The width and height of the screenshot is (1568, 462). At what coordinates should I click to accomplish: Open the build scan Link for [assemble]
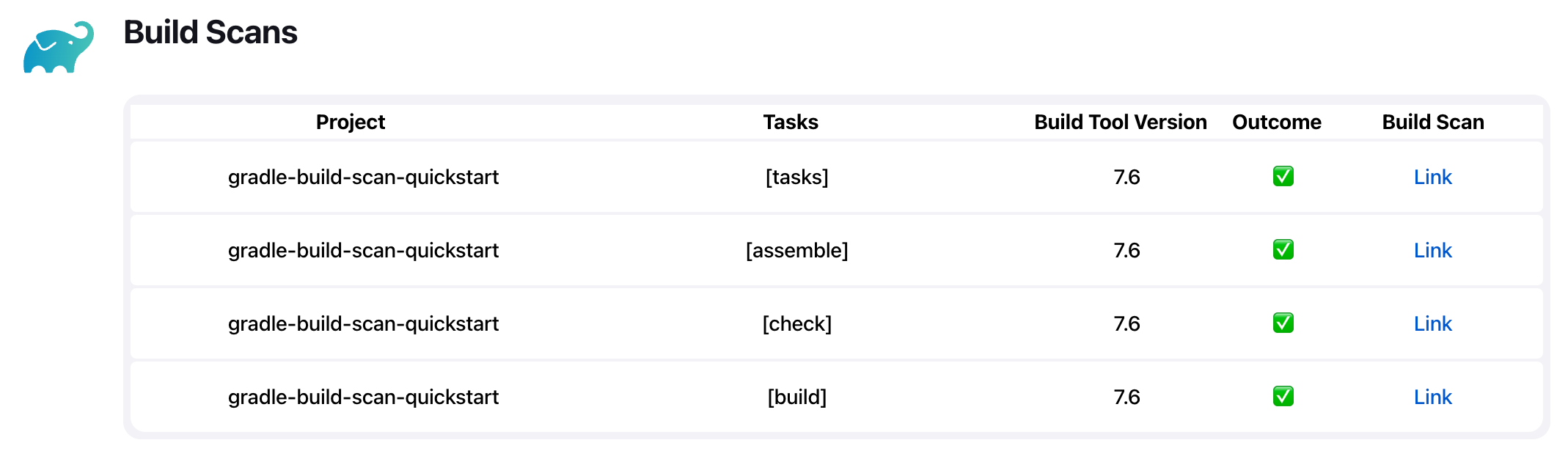pyautogui.click(x=1432, y=250)
